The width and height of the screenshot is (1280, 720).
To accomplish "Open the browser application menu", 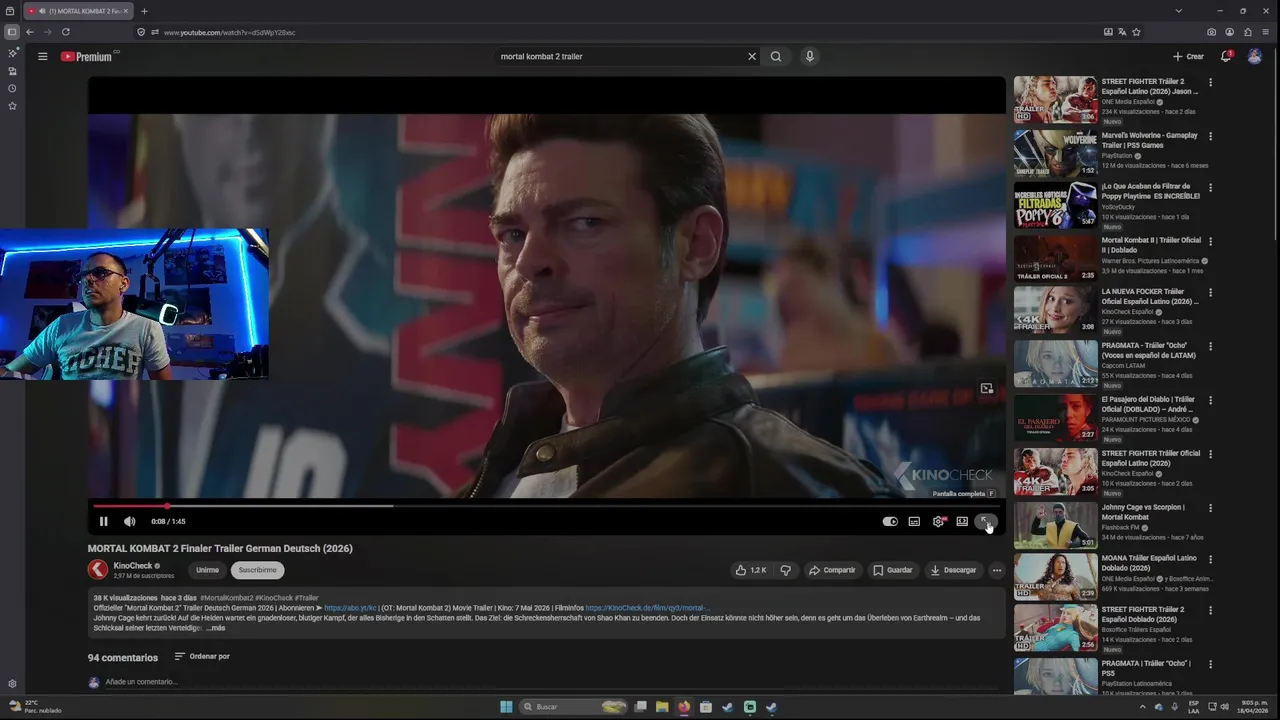I will pos(1265,32).
